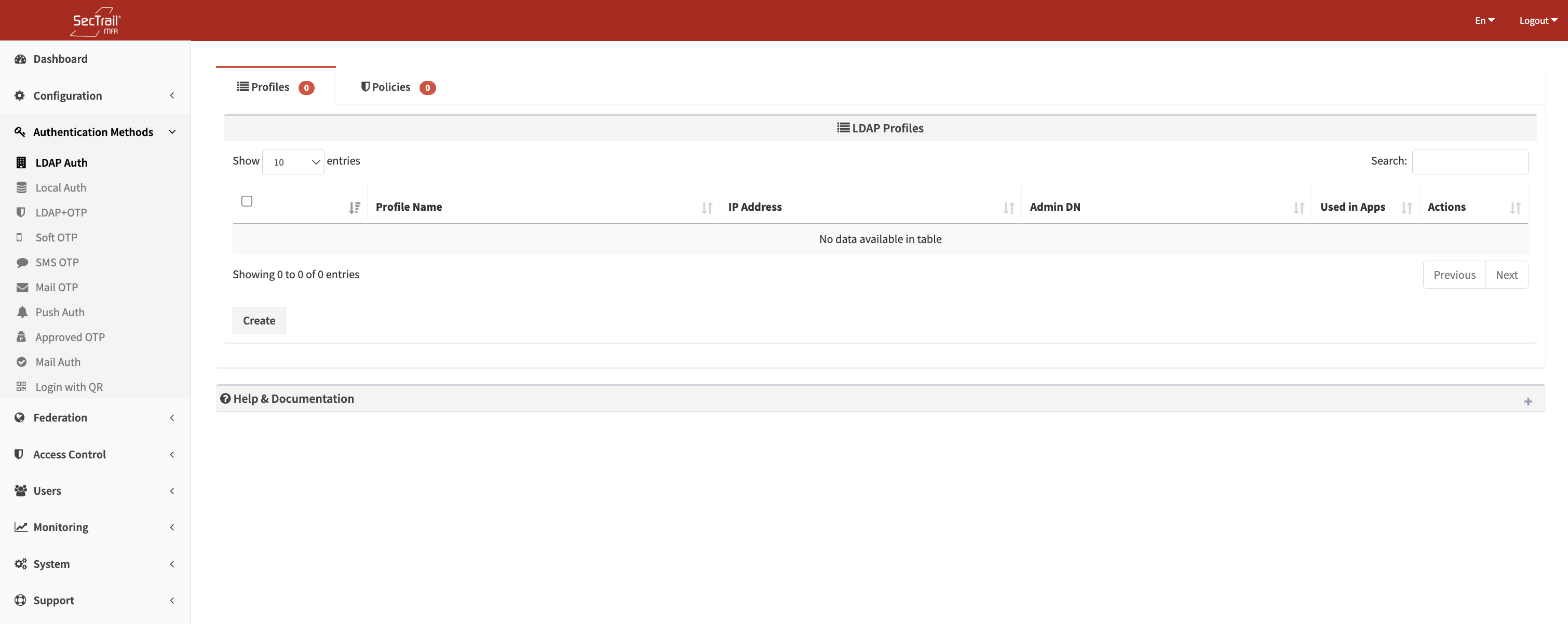Open Login with QR item

point(68,387)
